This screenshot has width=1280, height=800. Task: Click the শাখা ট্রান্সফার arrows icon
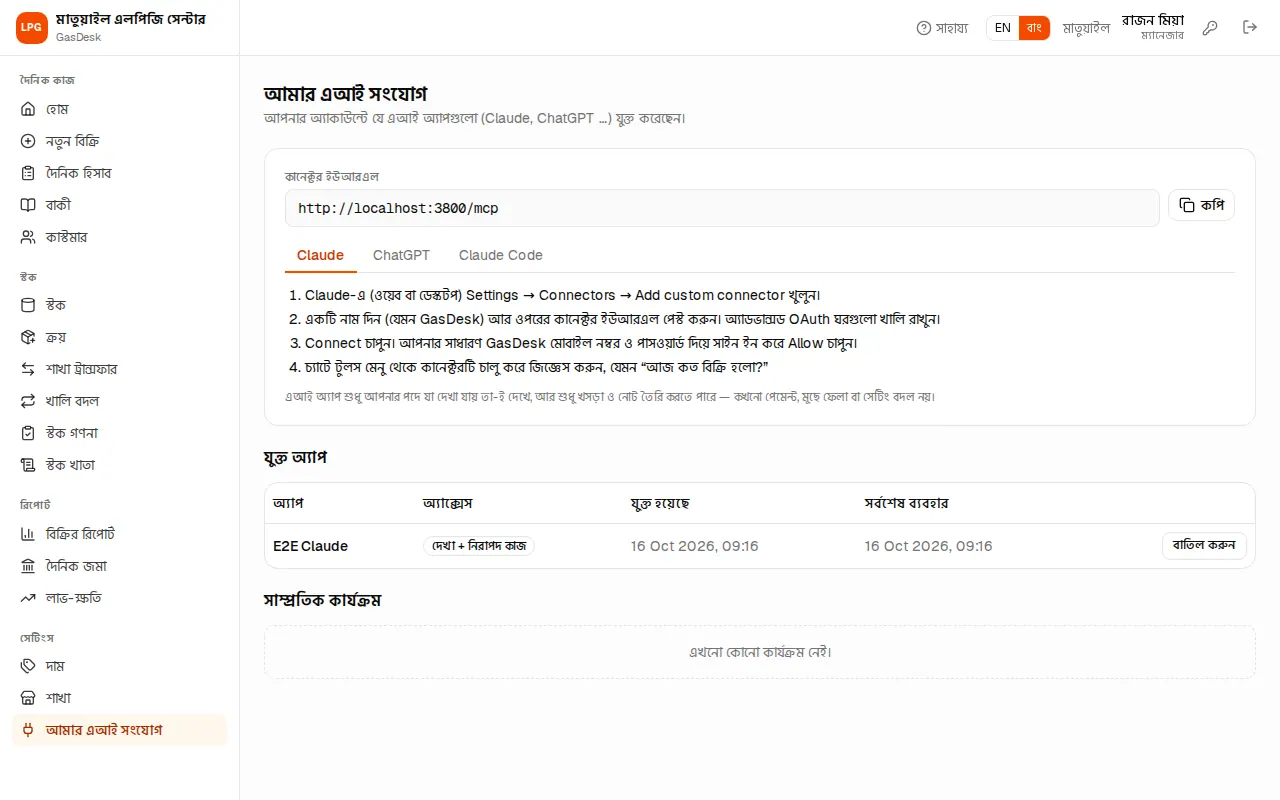(x=28, y=369)
